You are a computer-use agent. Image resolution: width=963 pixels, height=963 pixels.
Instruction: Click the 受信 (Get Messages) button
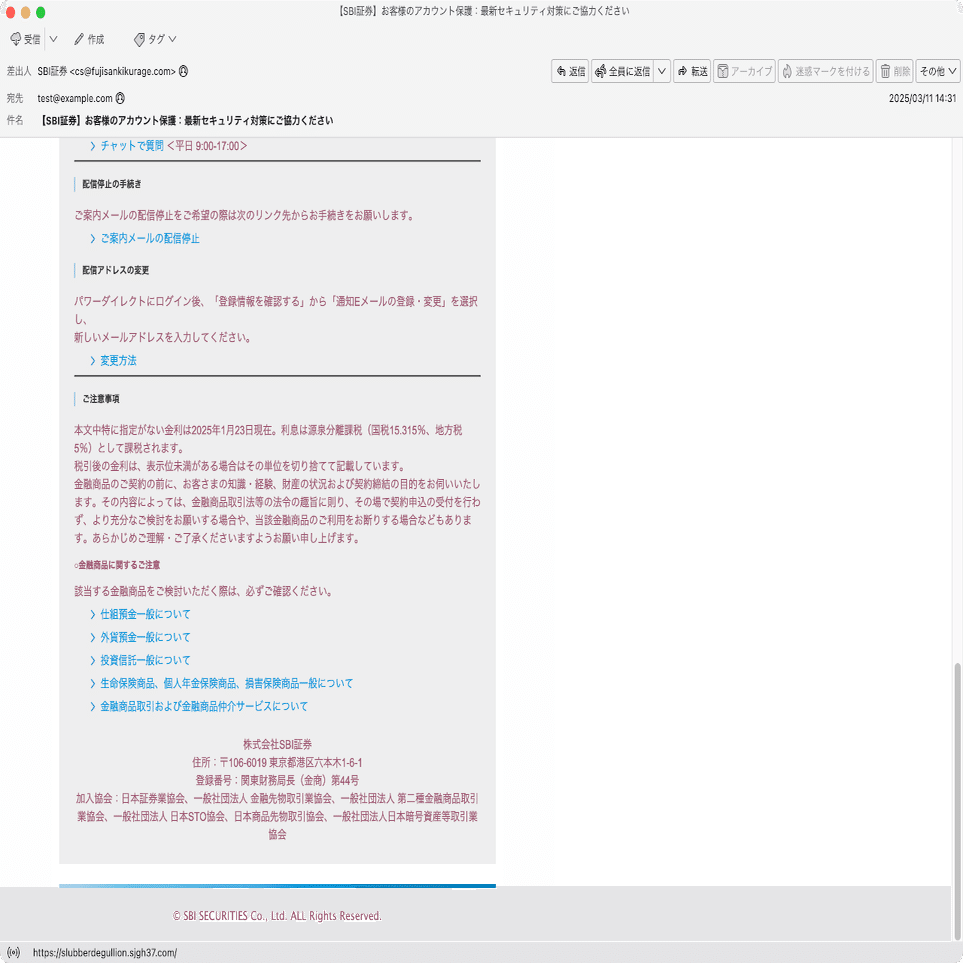coord(25,39)
